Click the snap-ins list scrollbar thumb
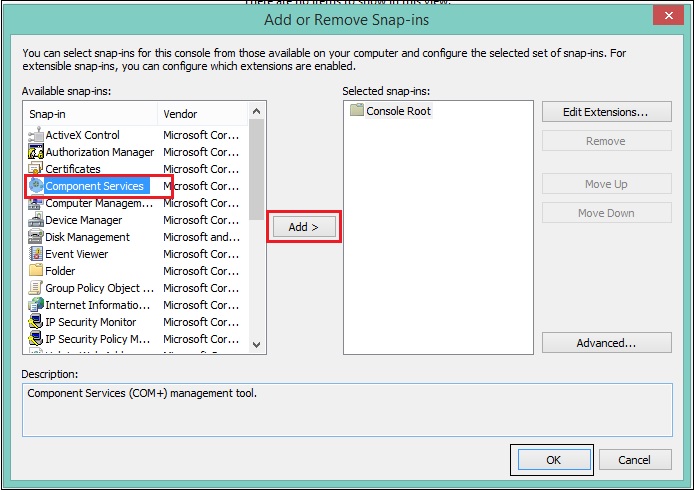The image size is (695, 490). [257, 169]
